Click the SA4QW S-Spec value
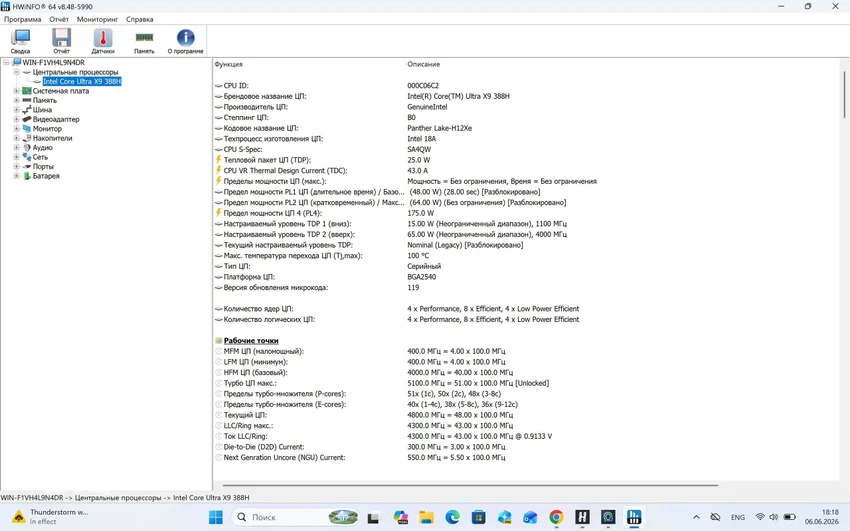This screenshot has width=850, height=531. tap(419, 150)
